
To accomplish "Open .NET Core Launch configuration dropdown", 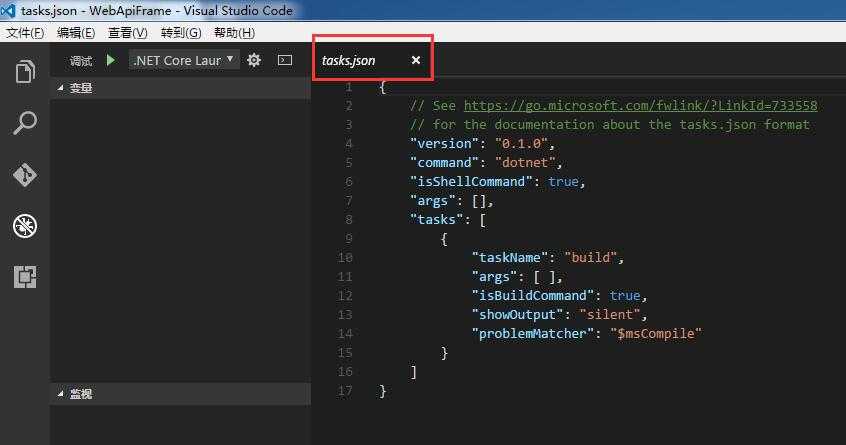I will [183, 60].
